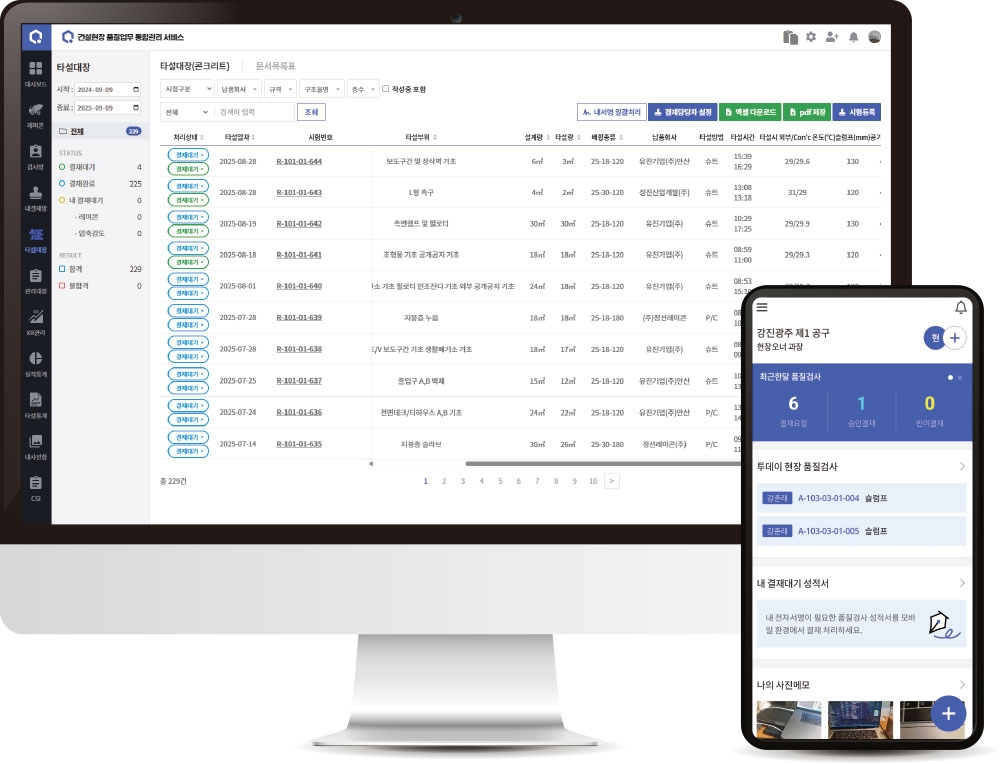
Task: Open the 시험구분 dropdown
Action: 186,89
